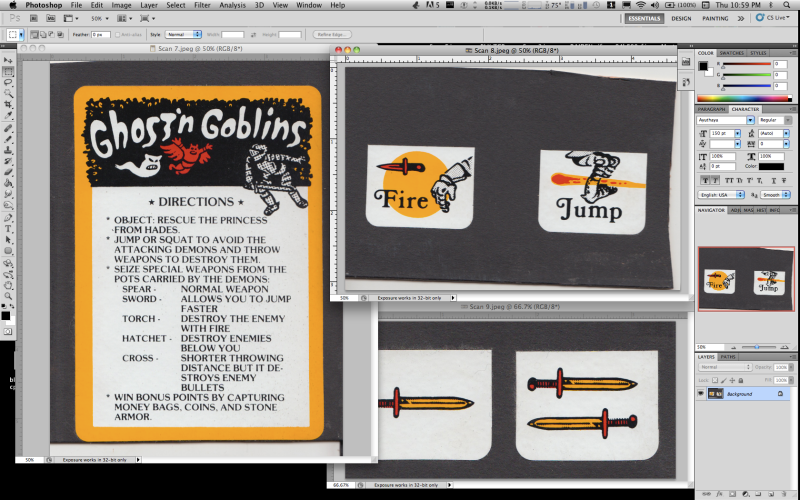Click the Mini Bridge icon
This screenshot has height=500, width=800.
point(51,18)
